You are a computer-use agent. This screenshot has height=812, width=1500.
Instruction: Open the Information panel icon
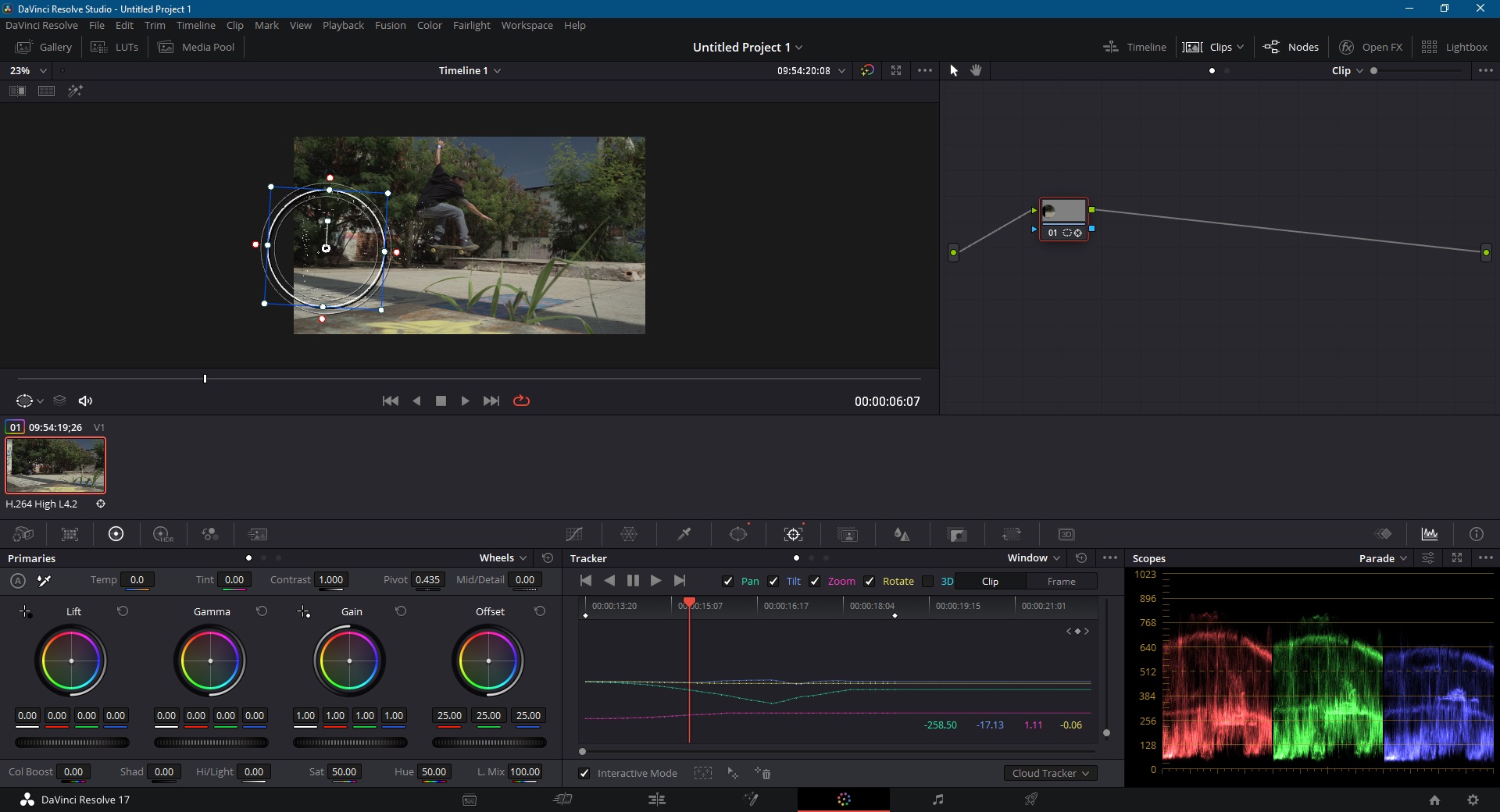click(1477, 534)
